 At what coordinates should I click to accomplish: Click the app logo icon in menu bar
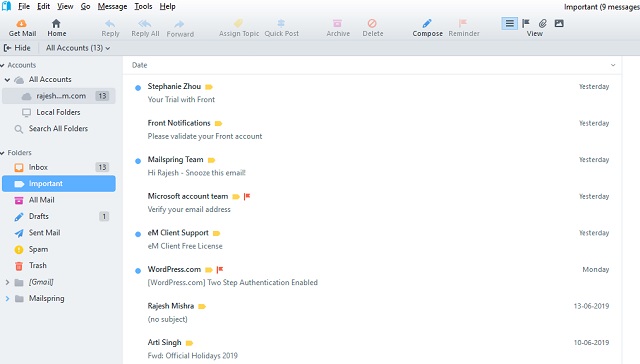coord(7,6)
